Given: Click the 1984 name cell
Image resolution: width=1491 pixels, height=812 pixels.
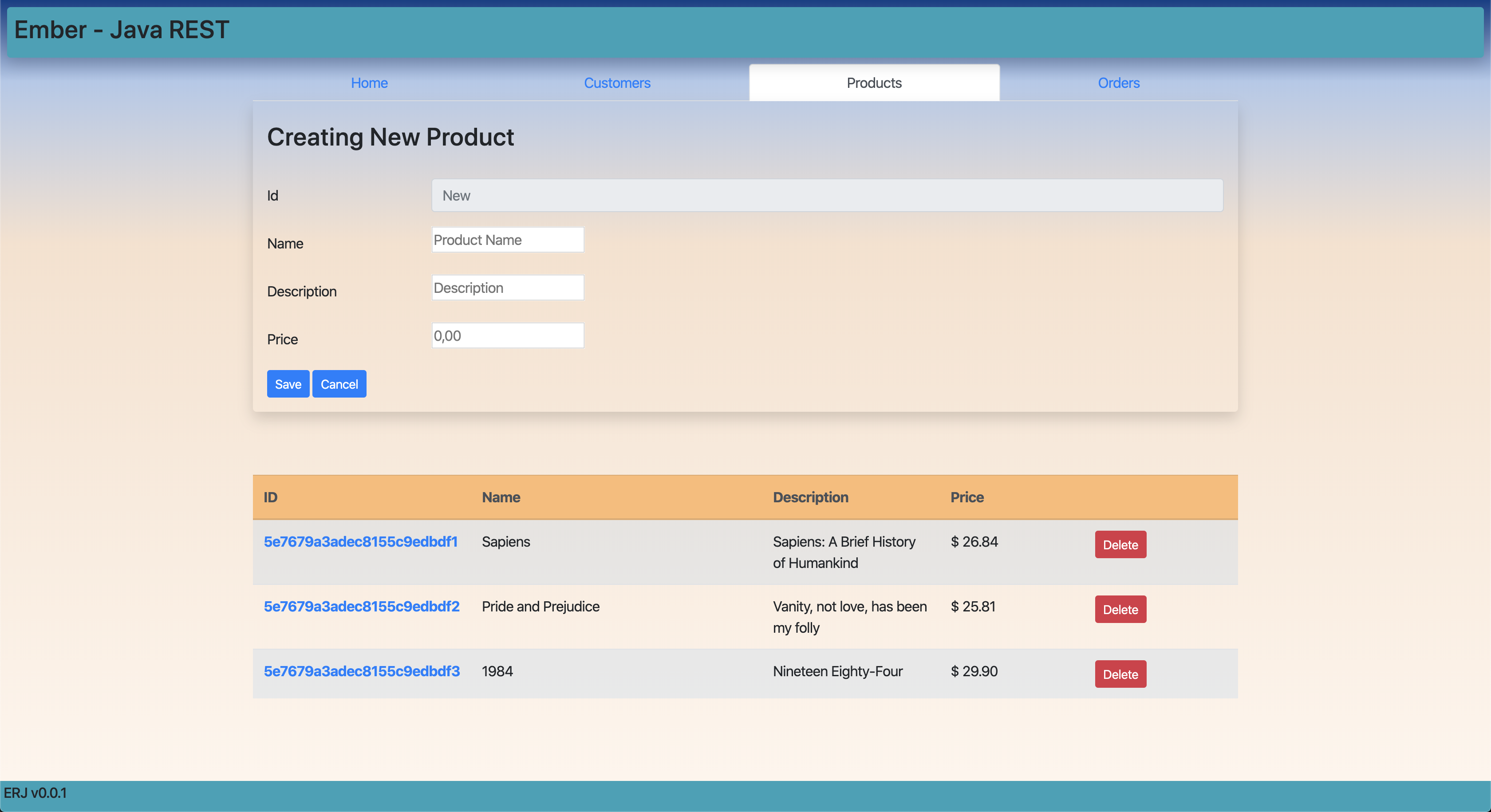Looking at the screenshot, I should point(497,671).
